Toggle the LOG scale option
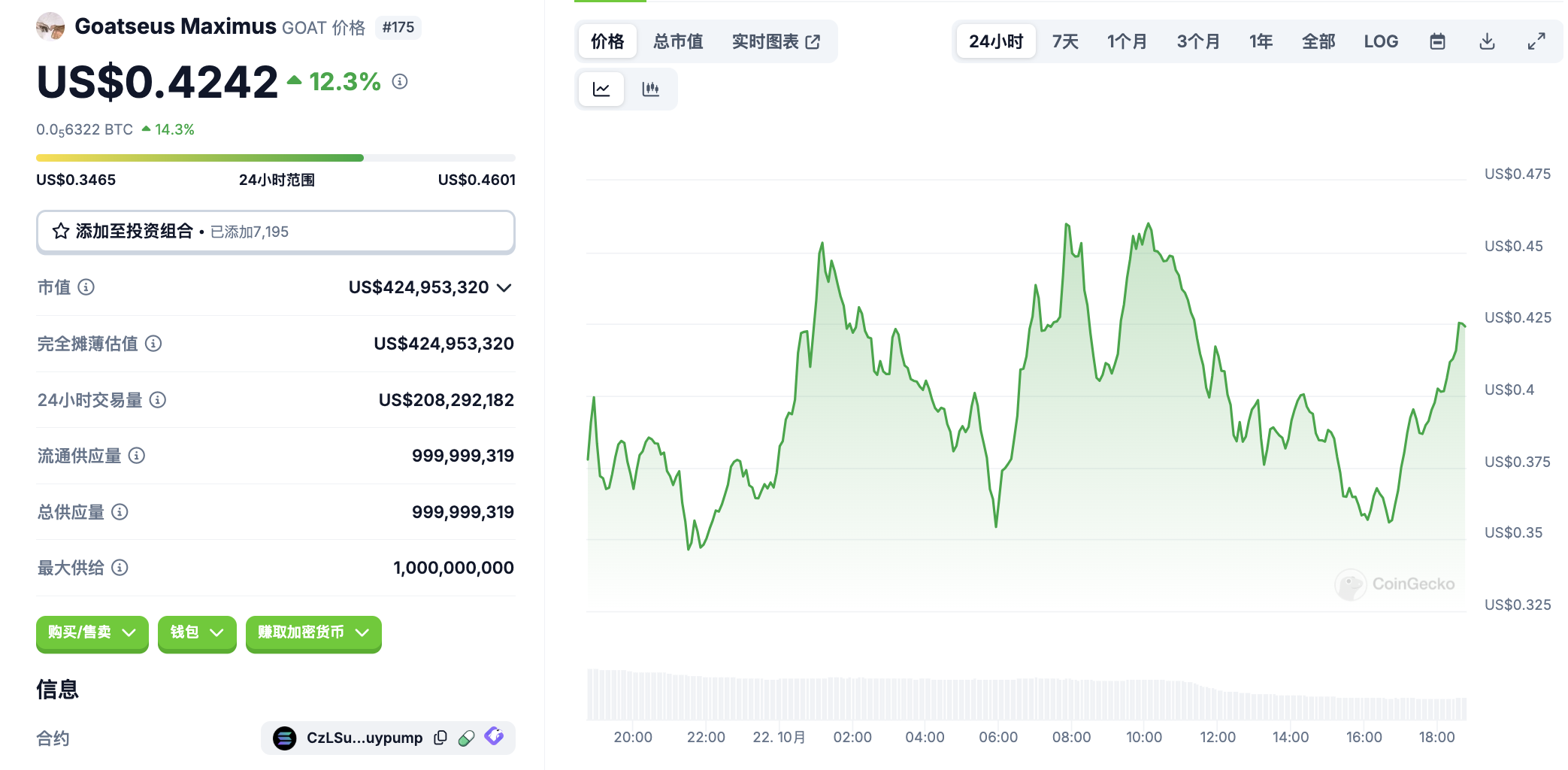The image size is (1568, 770). coord(1381,41)
